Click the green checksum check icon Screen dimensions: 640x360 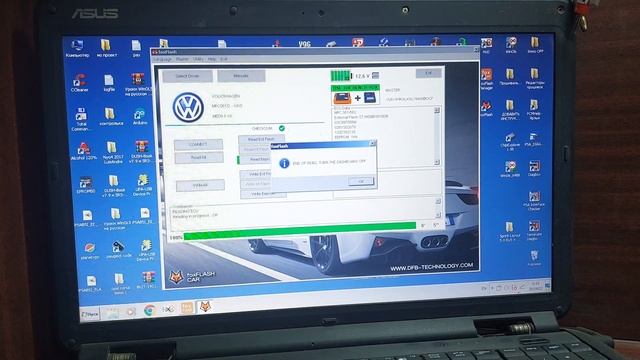(282, 128)
